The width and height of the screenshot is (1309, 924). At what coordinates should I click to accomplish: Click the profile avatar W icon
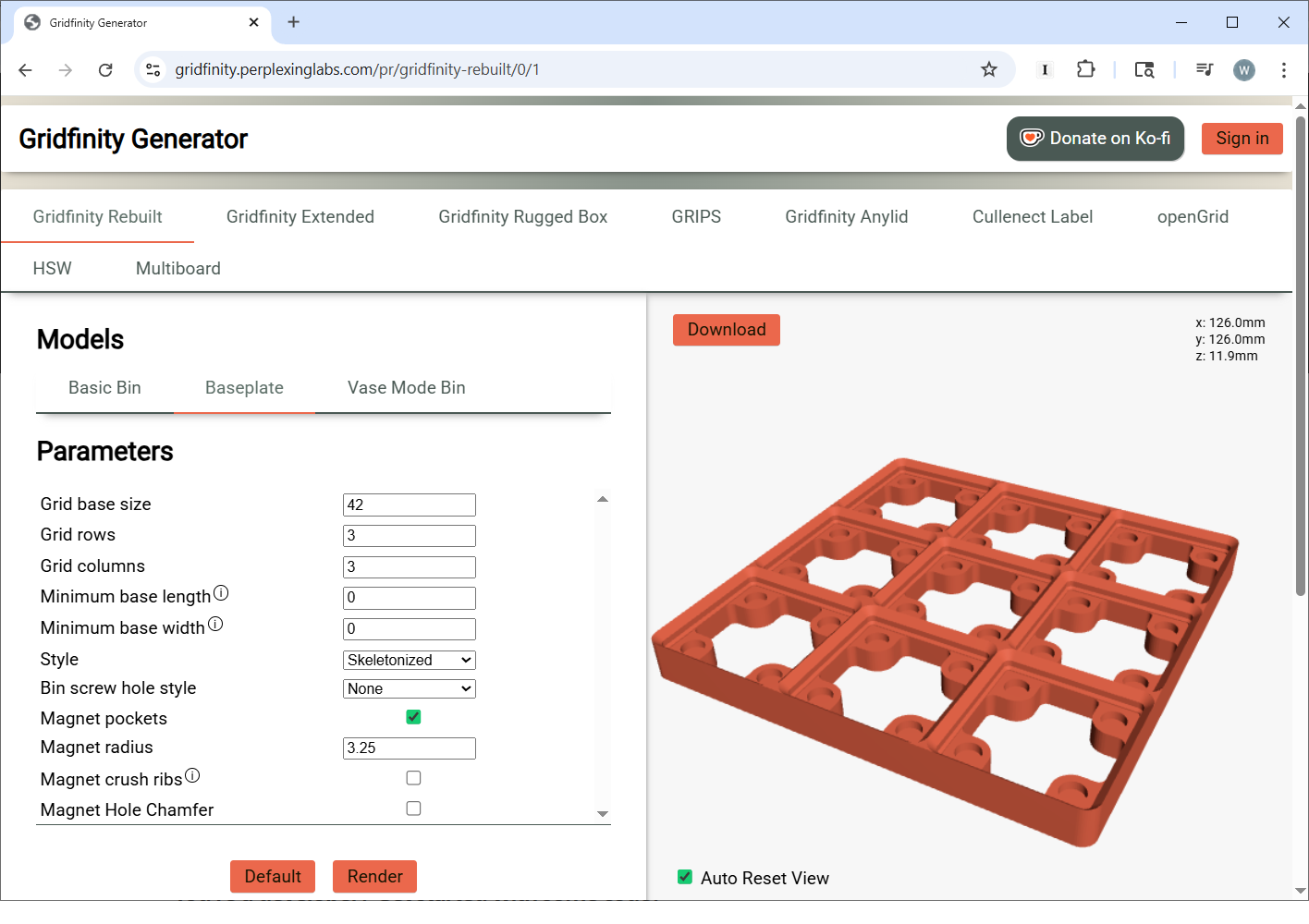(x=1244, y=69)
